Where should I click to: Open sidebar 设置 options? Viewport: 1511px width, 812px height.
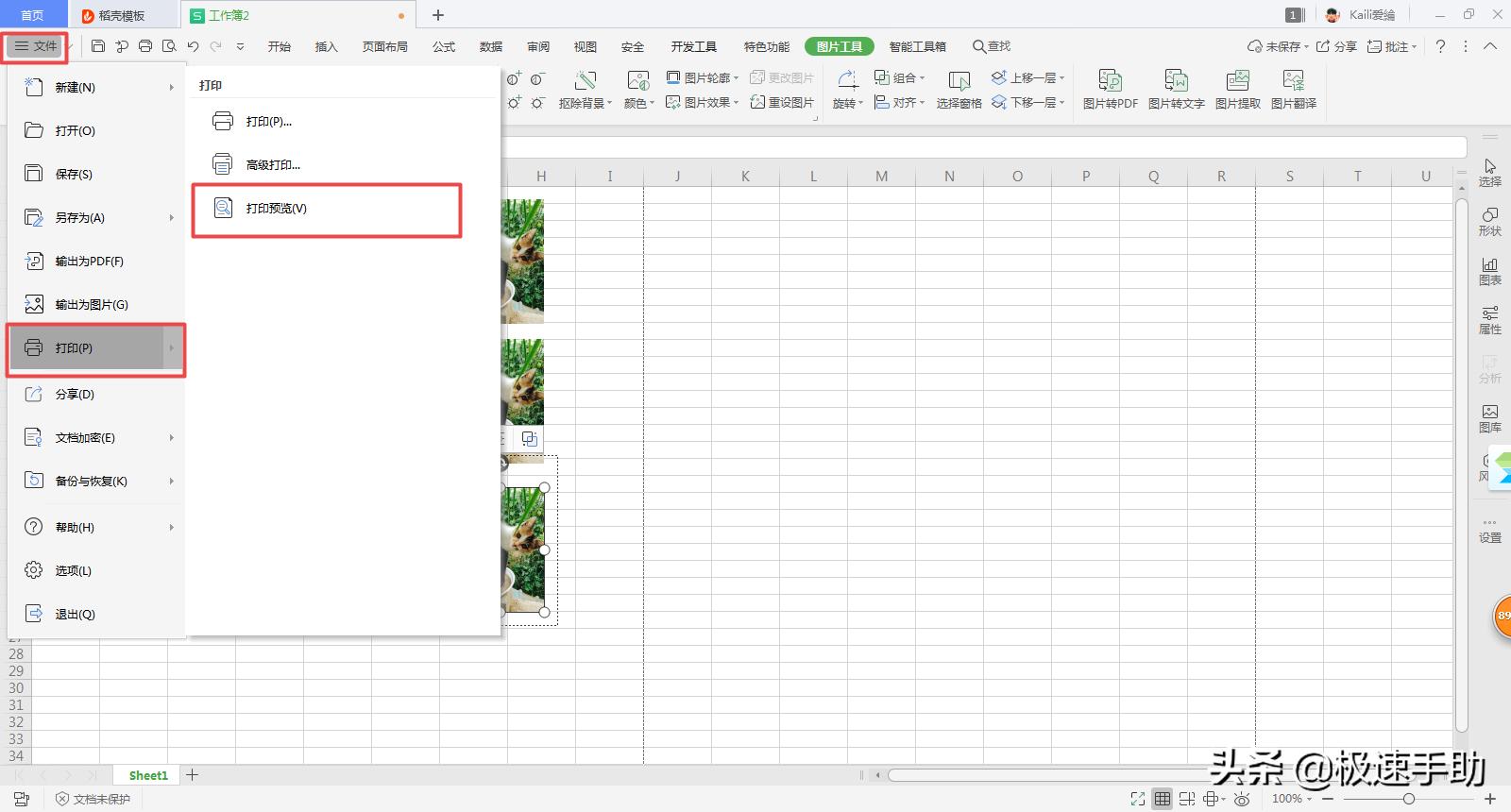pos(1490,531)
